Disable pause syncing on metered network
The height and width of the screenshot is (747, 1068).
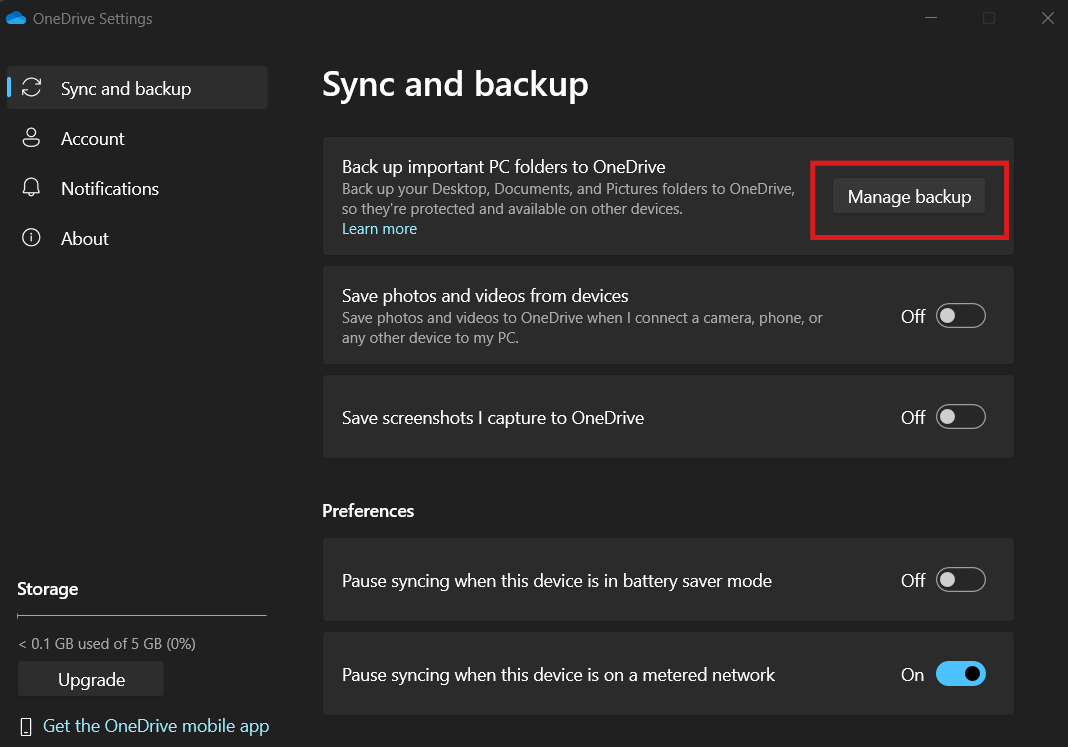[x=960, y=674]
